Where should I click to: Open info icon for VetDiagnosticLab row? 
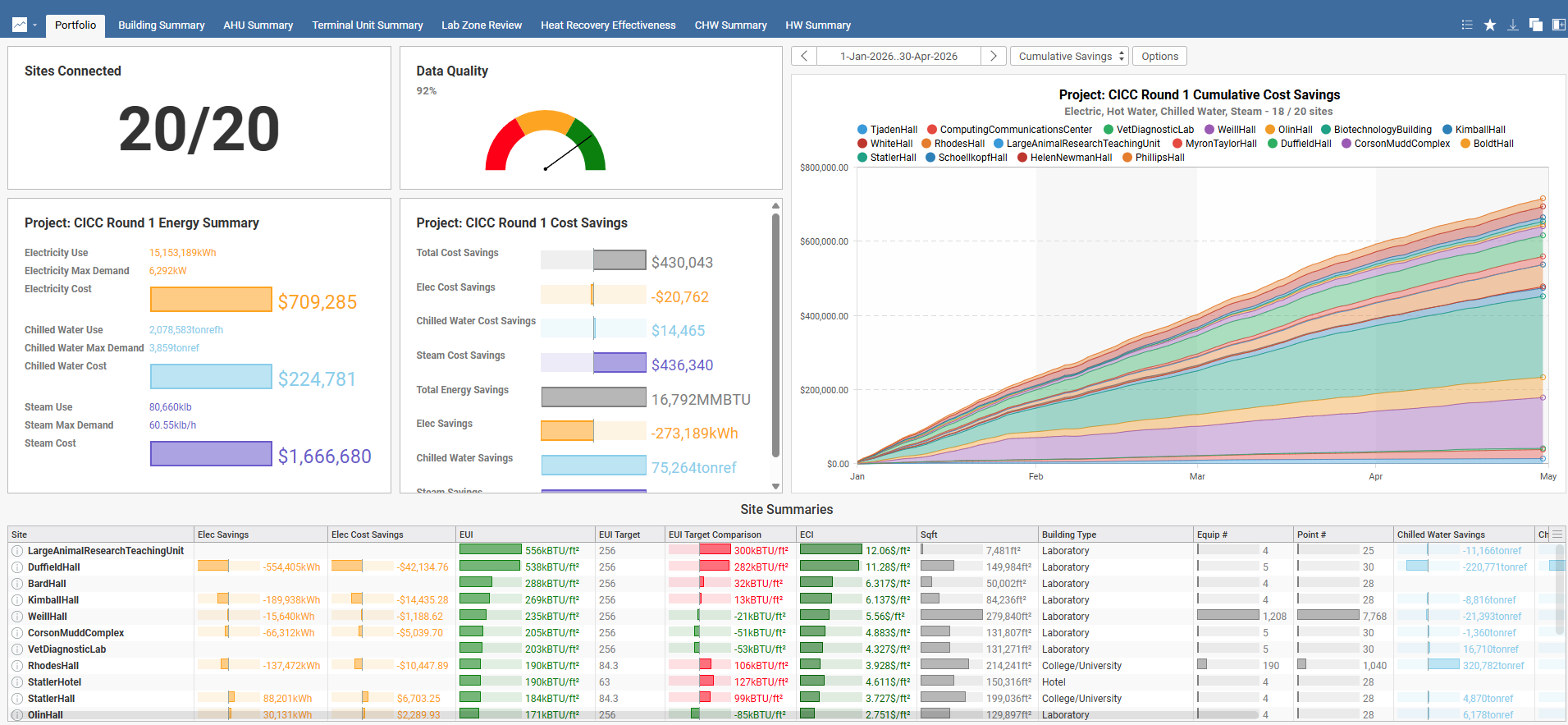[x=17, y=649]
